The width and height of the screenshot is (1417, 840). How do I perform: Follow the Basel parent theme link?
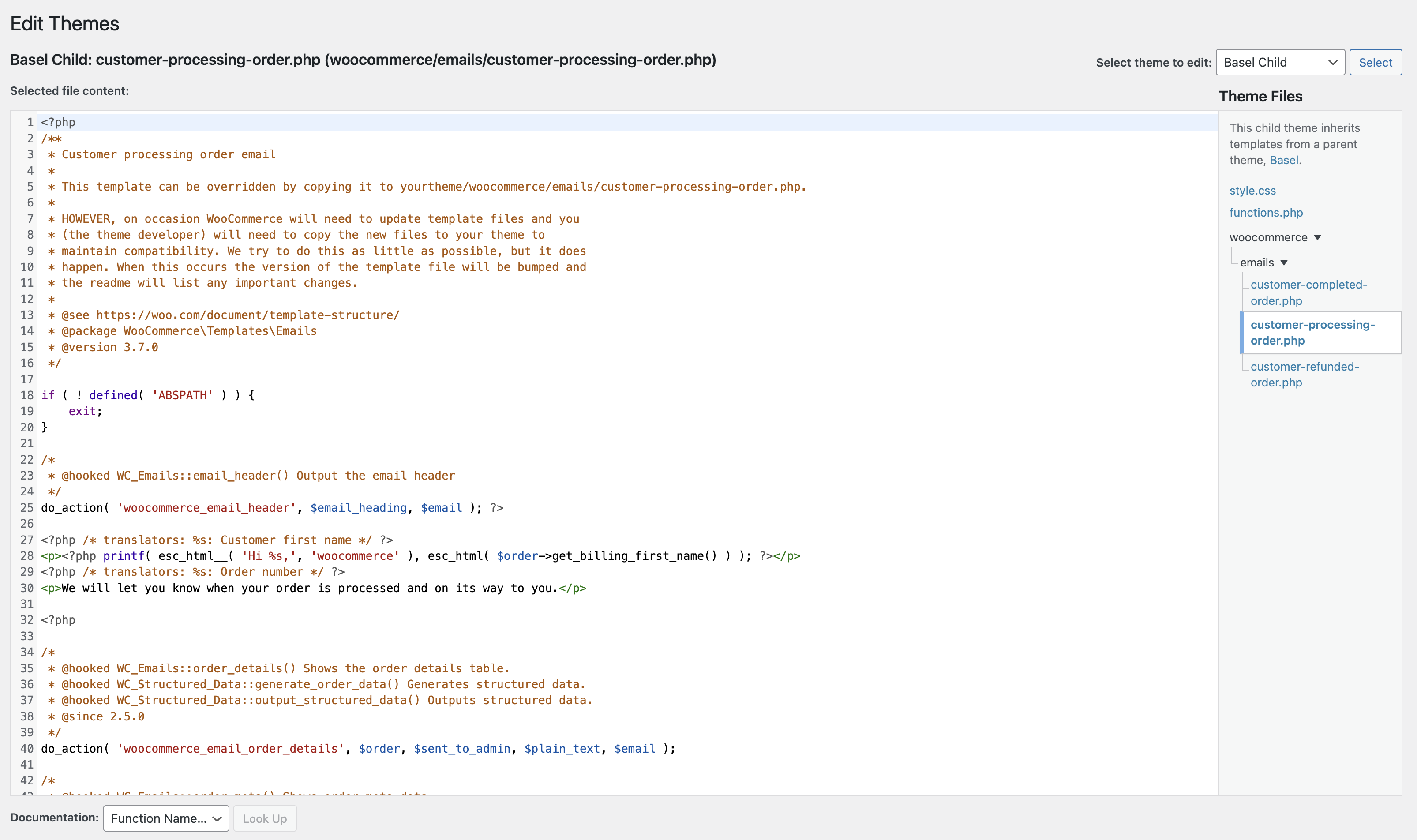(x=1283, y=160)
